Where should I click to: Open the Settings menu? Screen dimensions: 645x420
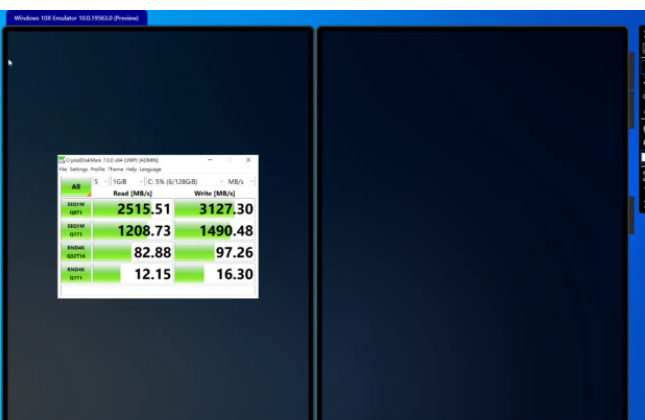click(x=79, y=169)
